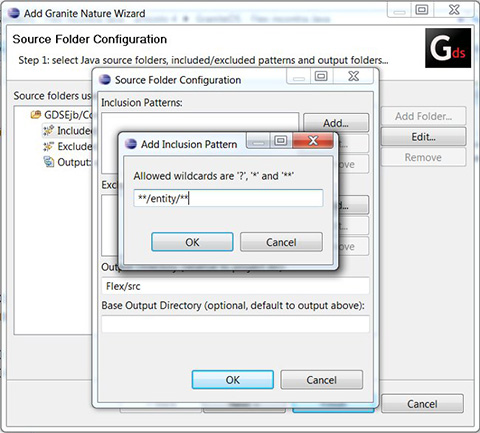
Task: Select the Excluded patterns tree icon
Action: 48,146
